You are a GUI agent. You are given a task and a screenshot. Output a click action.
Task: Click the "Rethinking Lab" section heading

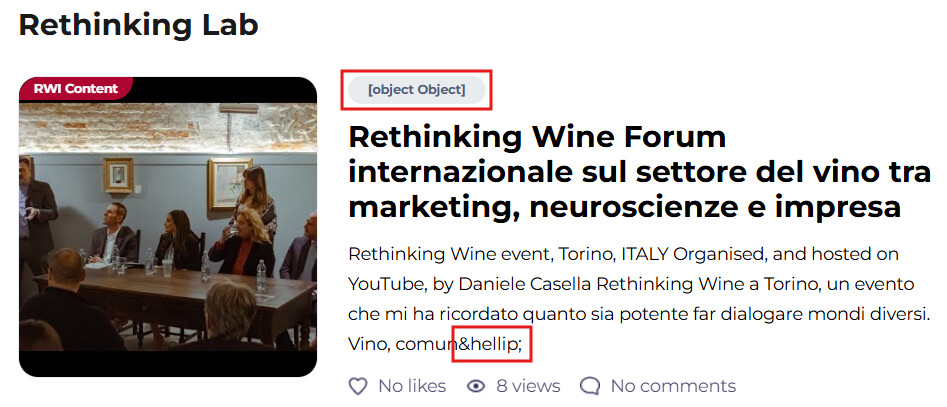pyautogui.click(x=138, y=26)
